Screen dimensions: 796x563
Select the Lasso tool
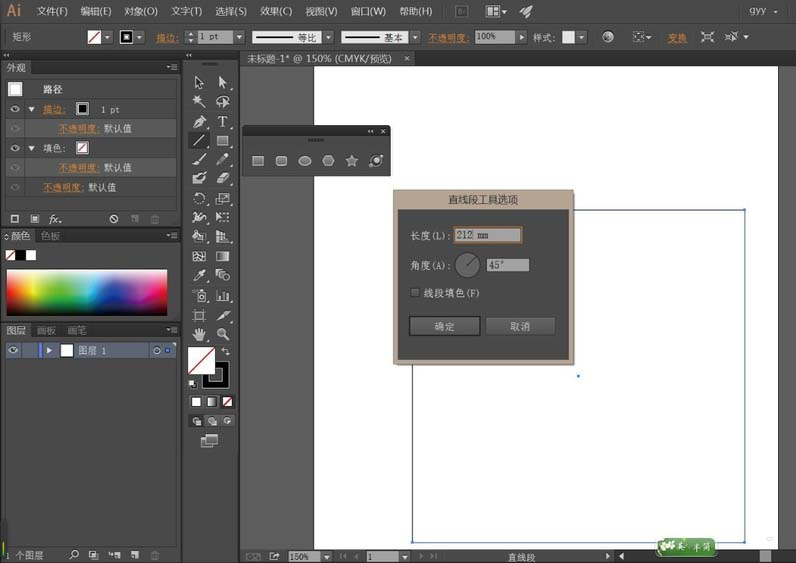(x=222, y=102)
